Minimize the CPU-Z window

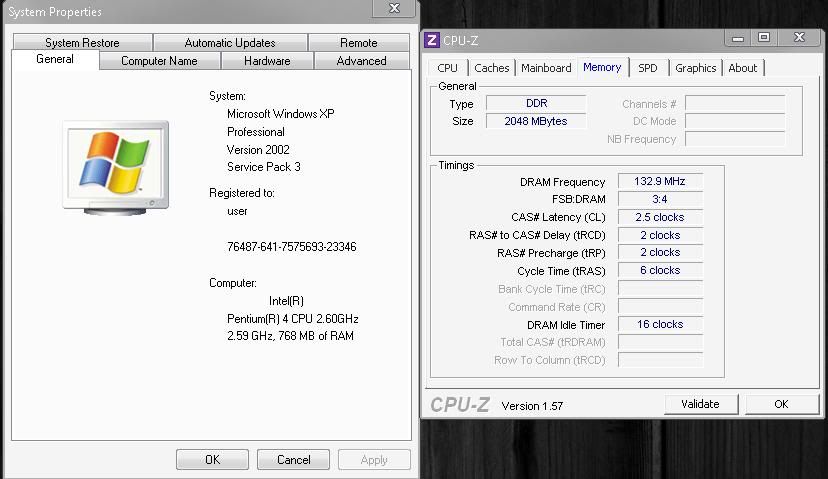point(738,38)
